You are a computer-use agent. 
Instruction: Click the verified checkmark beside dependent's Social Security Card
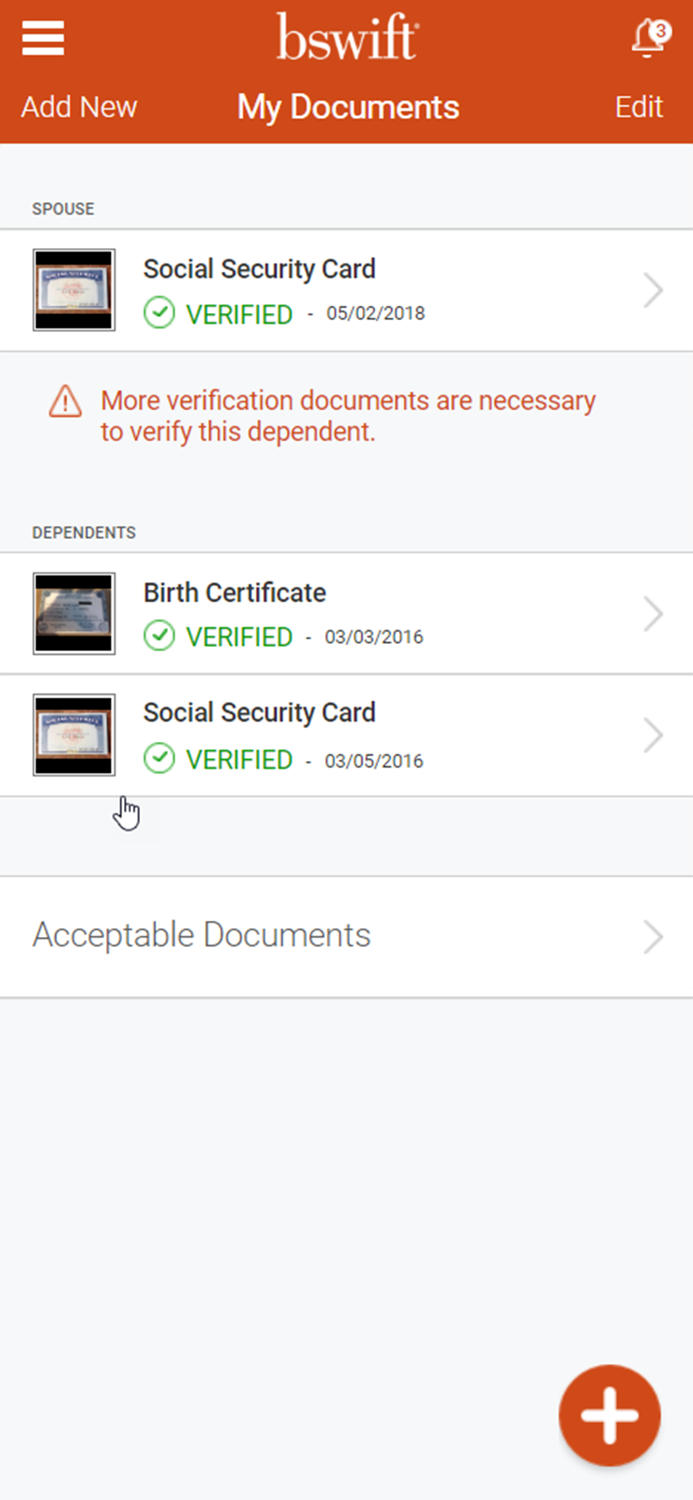tap(160, 759)
